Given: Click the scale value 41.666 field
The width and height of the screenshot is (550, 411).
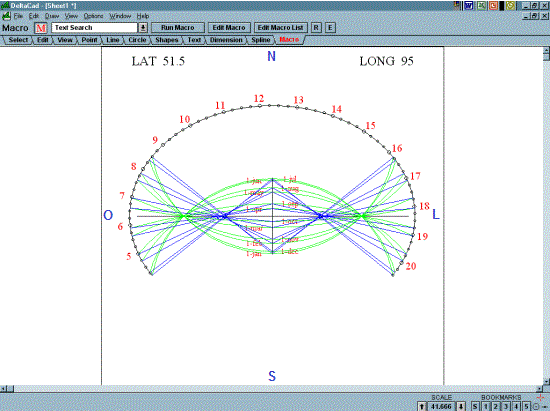Looking at the screenshot, I should pyautogui.click(x=442, y=406).
